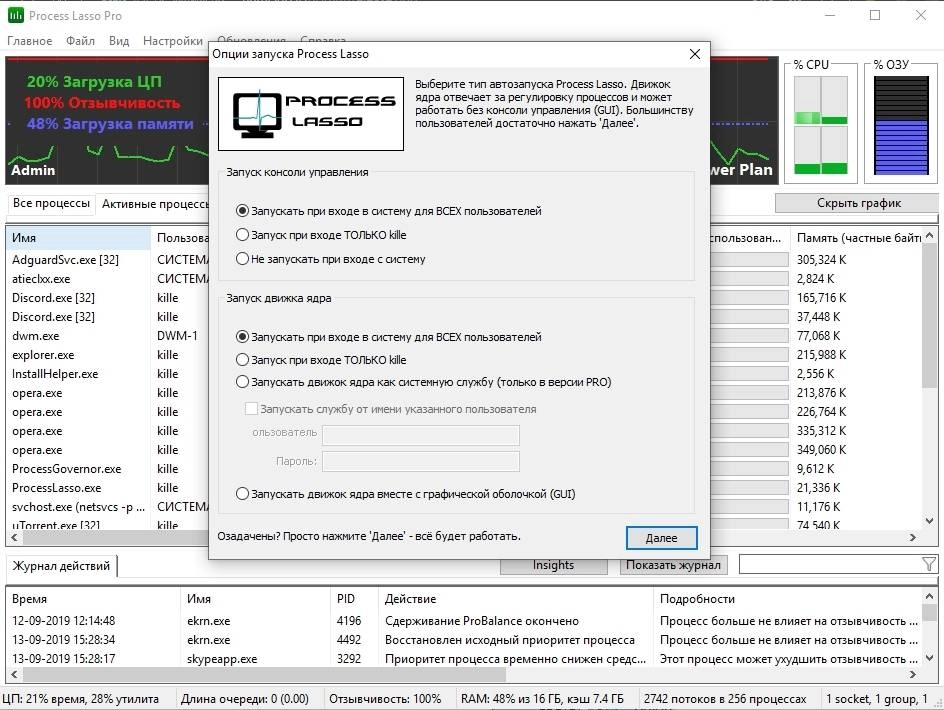
Task: Sort the action log by the 'Время' column
Action: 93,599
